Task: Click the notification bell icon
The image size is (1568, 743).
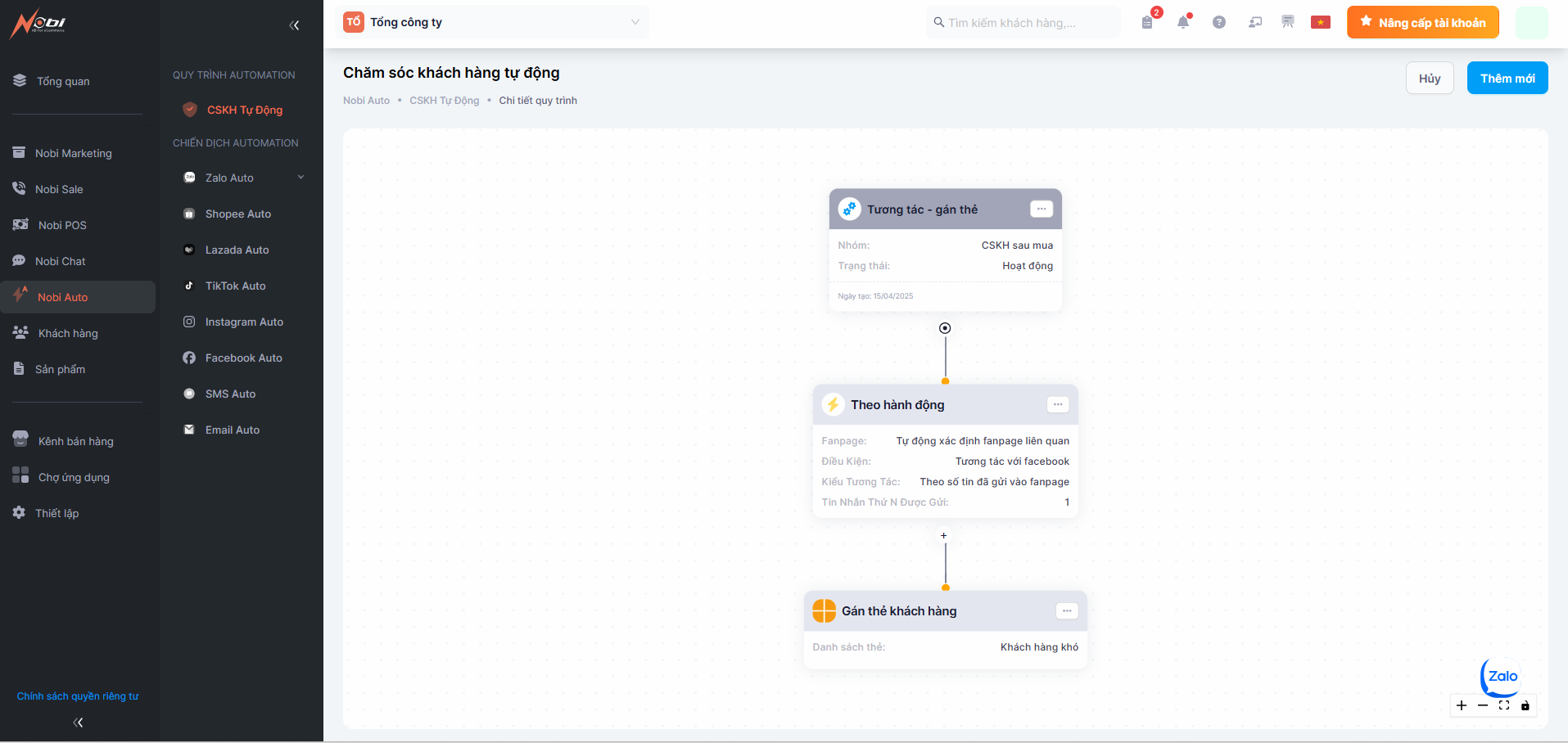Action: pos(1182,23)
